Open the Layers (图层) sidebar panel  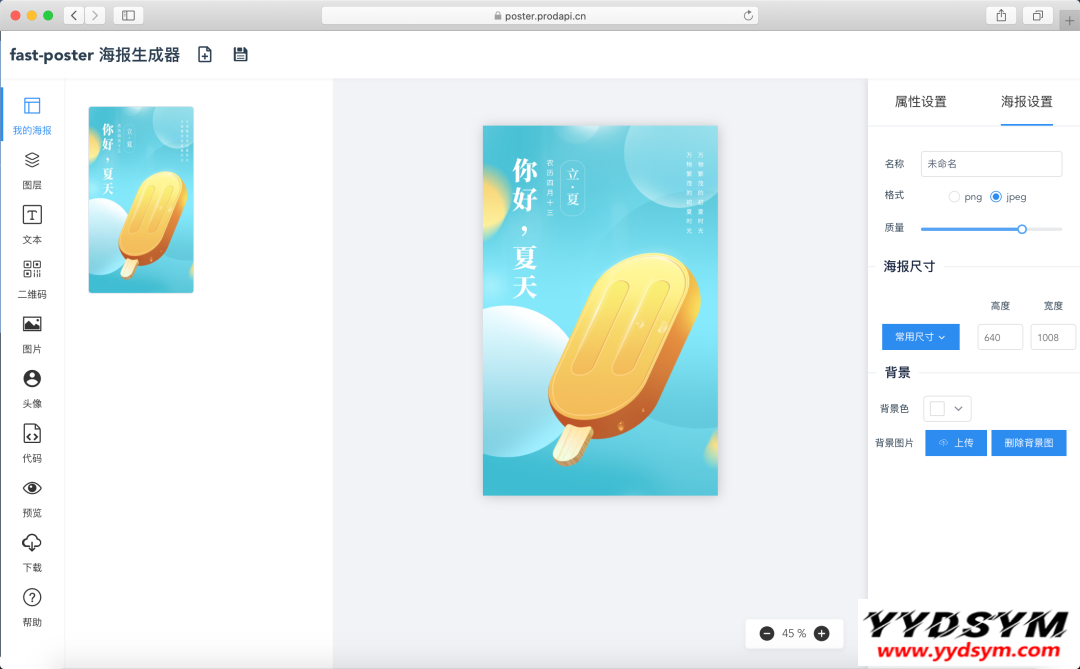click(x=32, y=168)
